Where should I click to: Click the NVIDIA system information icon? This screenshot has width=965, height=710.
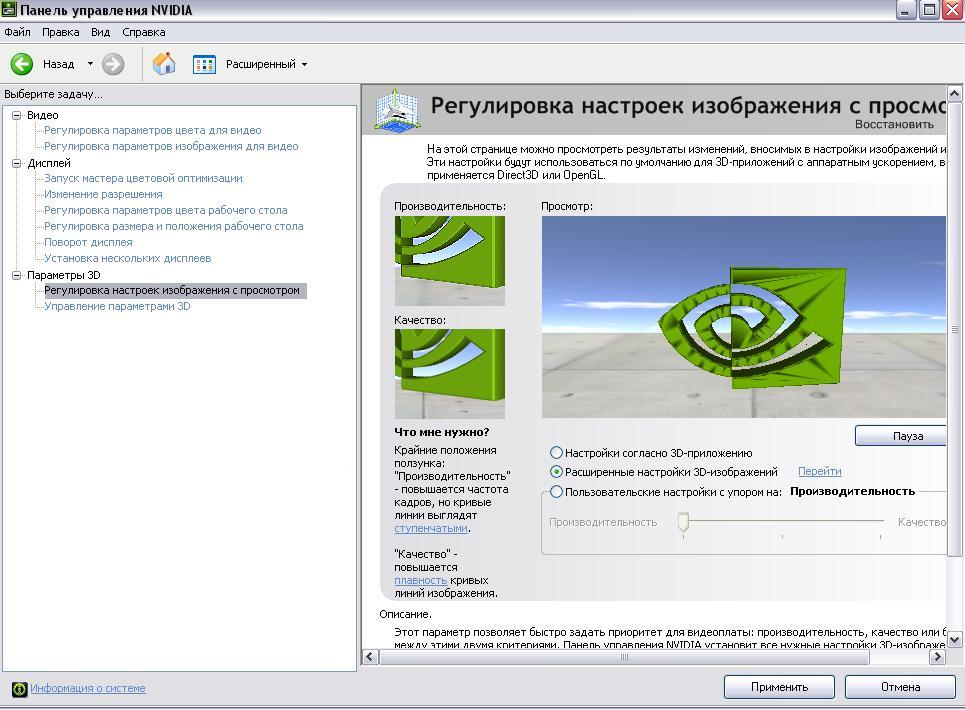[19, 689]
